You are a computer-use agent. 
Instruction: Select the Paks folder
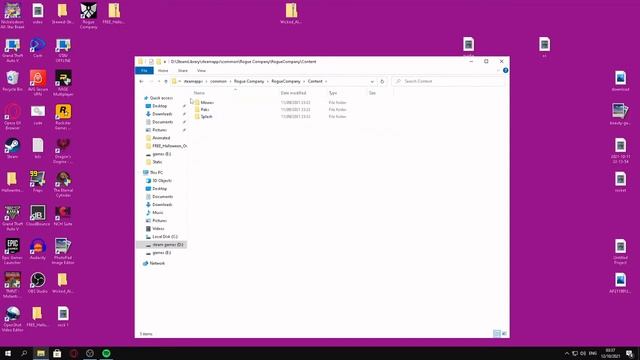click(x=205, y=109)
